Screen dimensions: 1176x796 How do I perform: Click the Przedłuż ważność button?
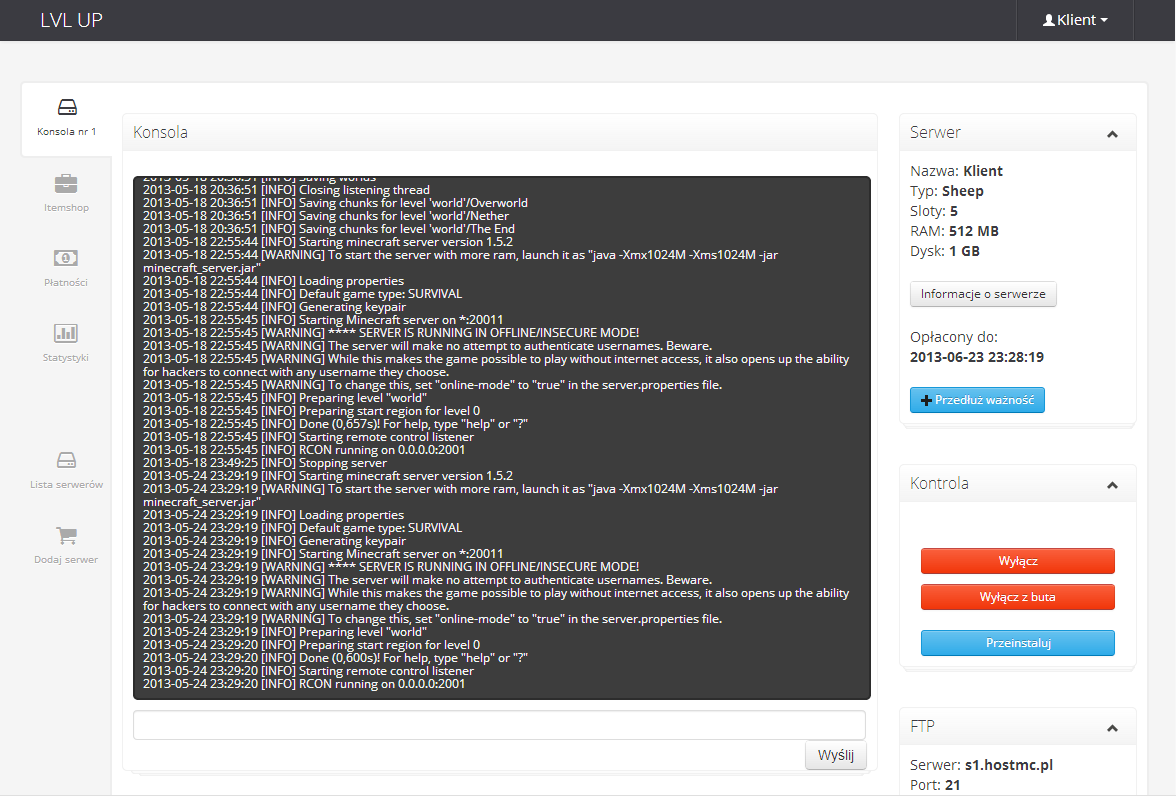coord(977,400)
